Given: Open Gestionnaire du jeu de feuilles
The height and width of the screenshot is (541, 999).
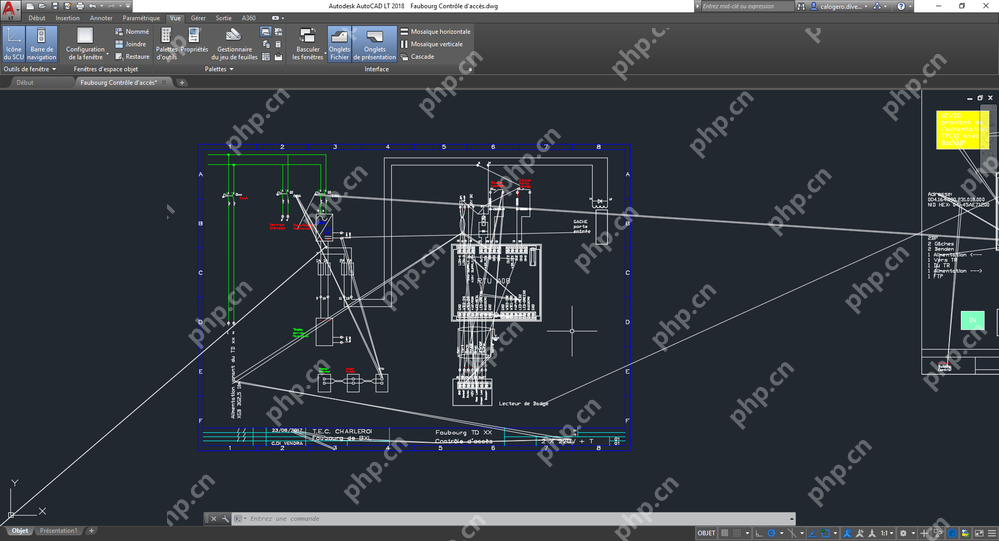Looking at the screenshot, I should (234, 44).
